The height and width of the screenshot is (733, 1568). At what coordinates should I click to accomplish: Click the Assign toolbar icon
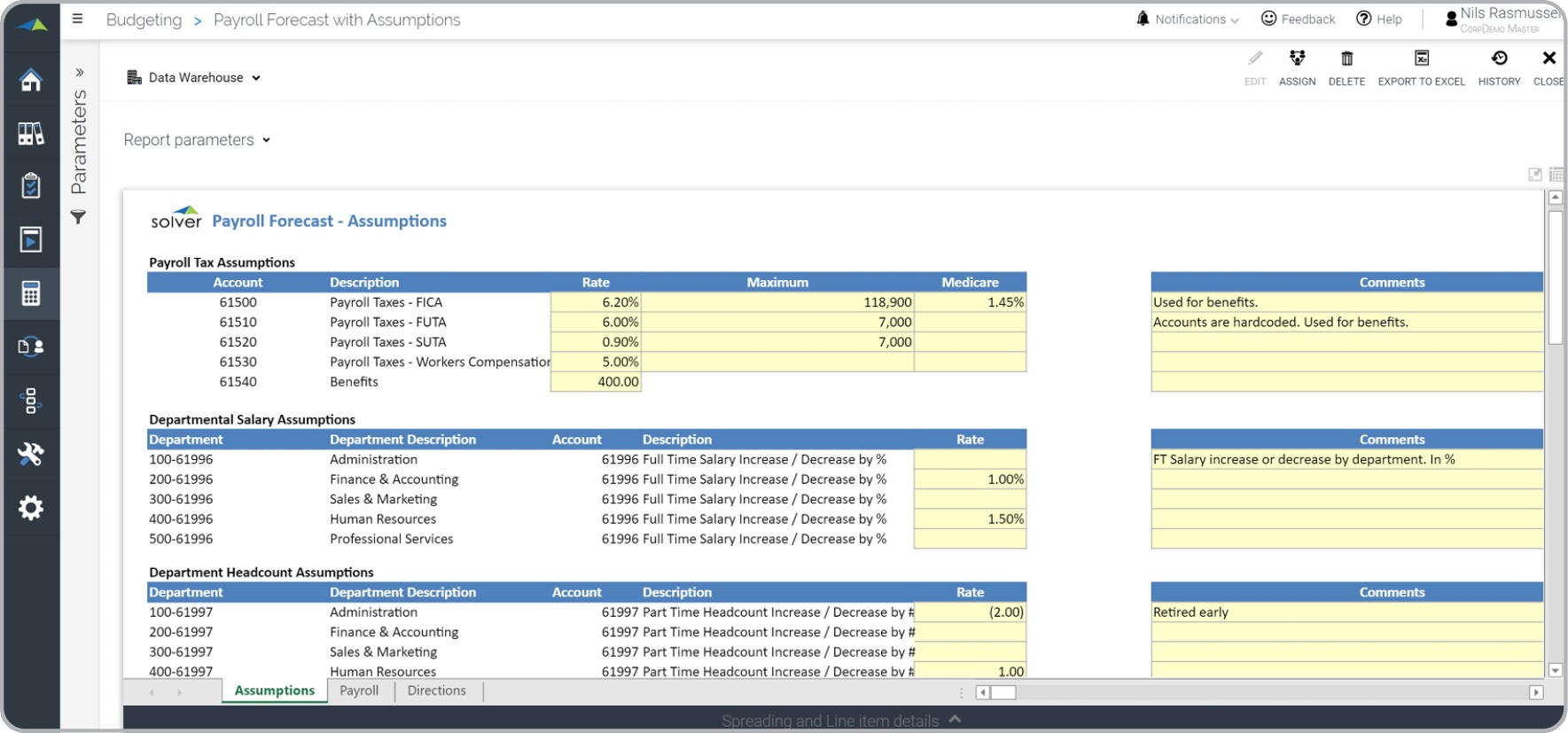[x=1297, y=59]
